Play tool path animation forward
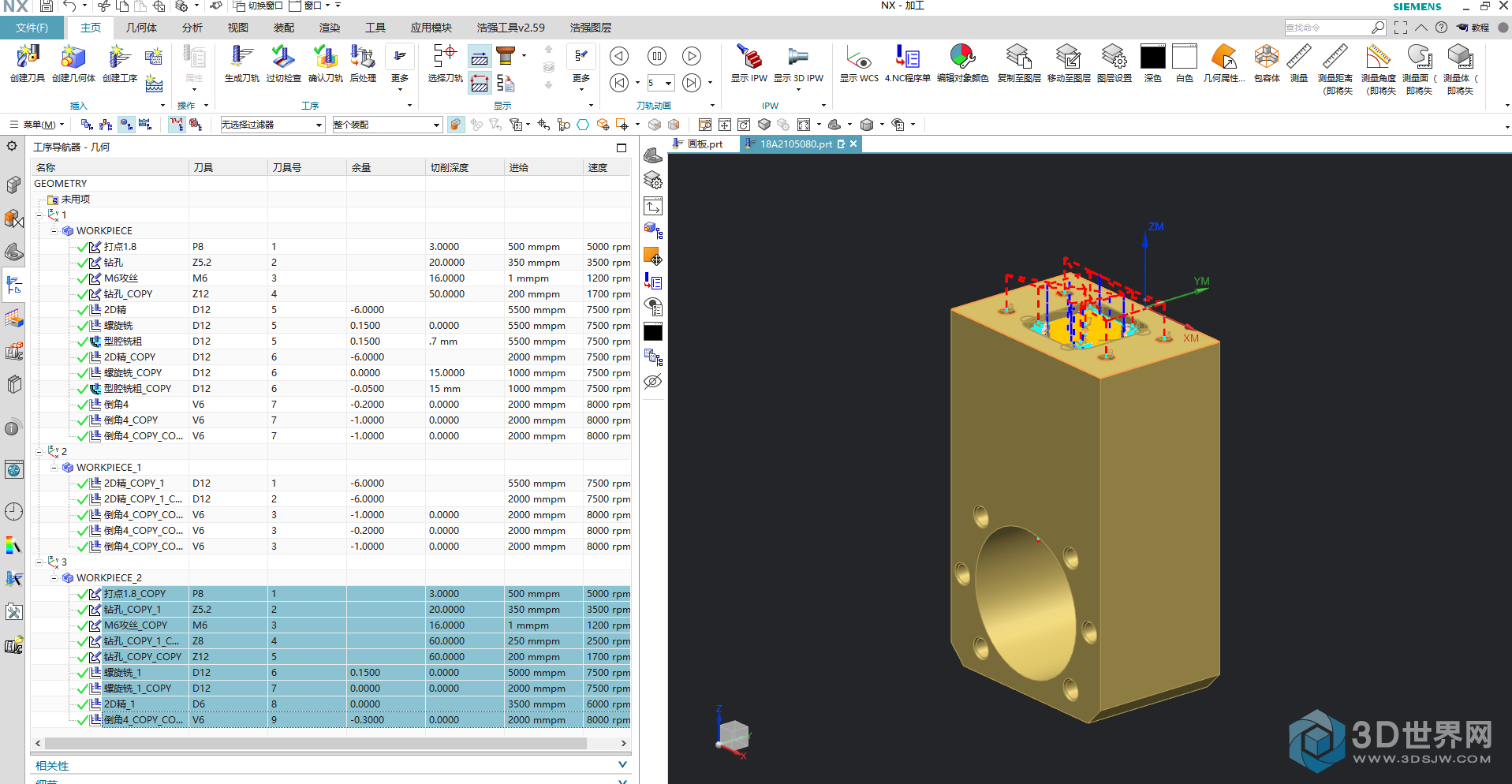 [x=692, y=56]
